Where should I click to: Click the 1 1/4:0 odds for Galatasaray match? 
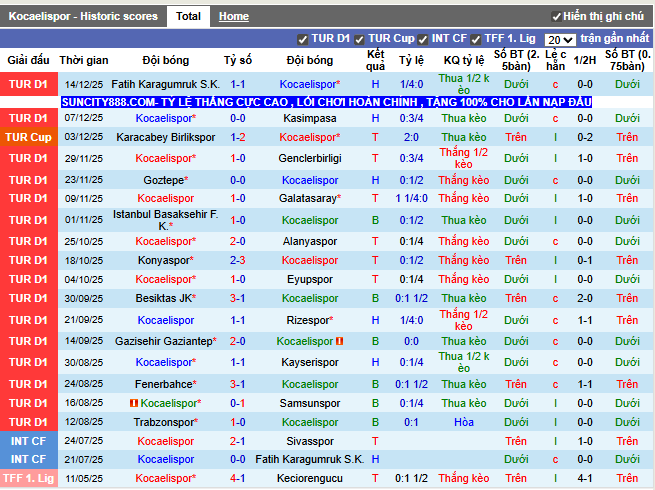[411, 198]
